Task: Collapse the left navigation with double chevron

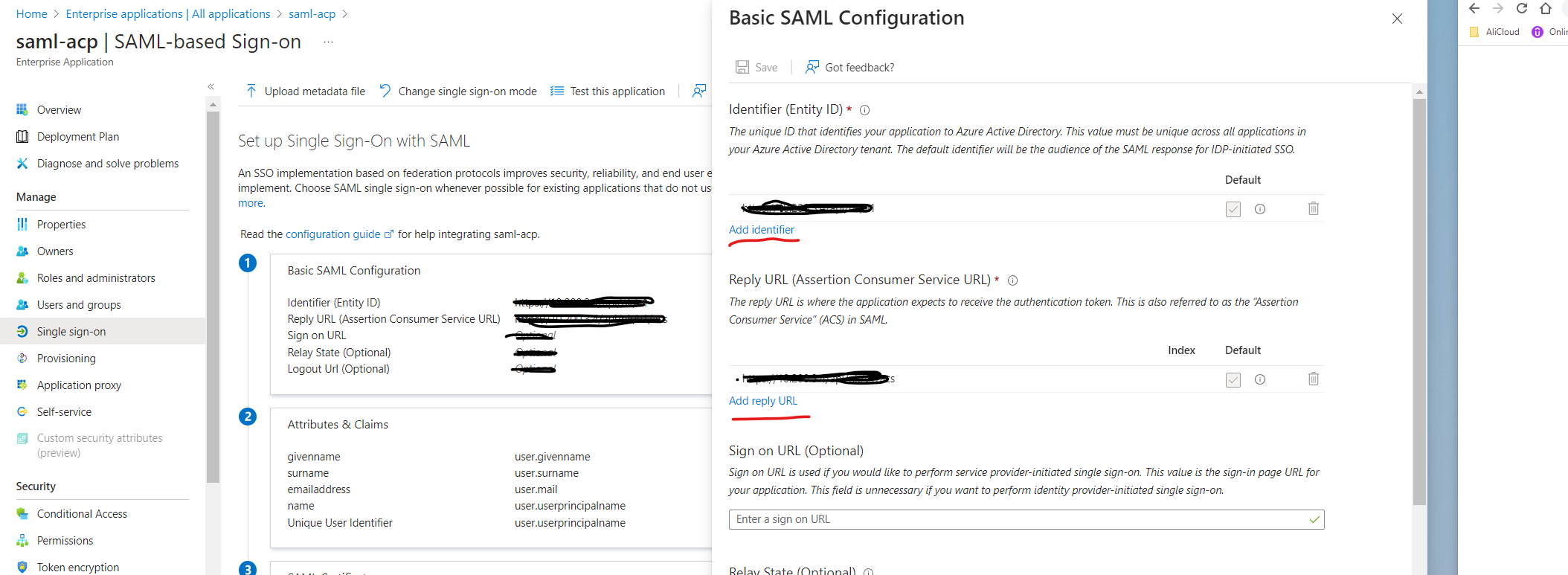Action: click(211, 87)
